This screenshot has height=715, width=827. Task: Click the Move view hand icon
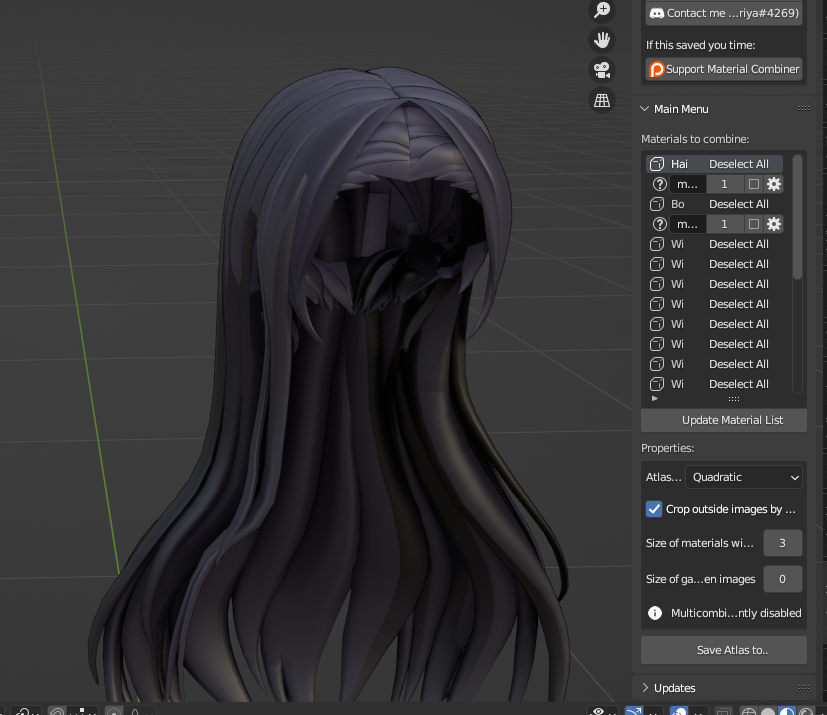pos(601,40)
